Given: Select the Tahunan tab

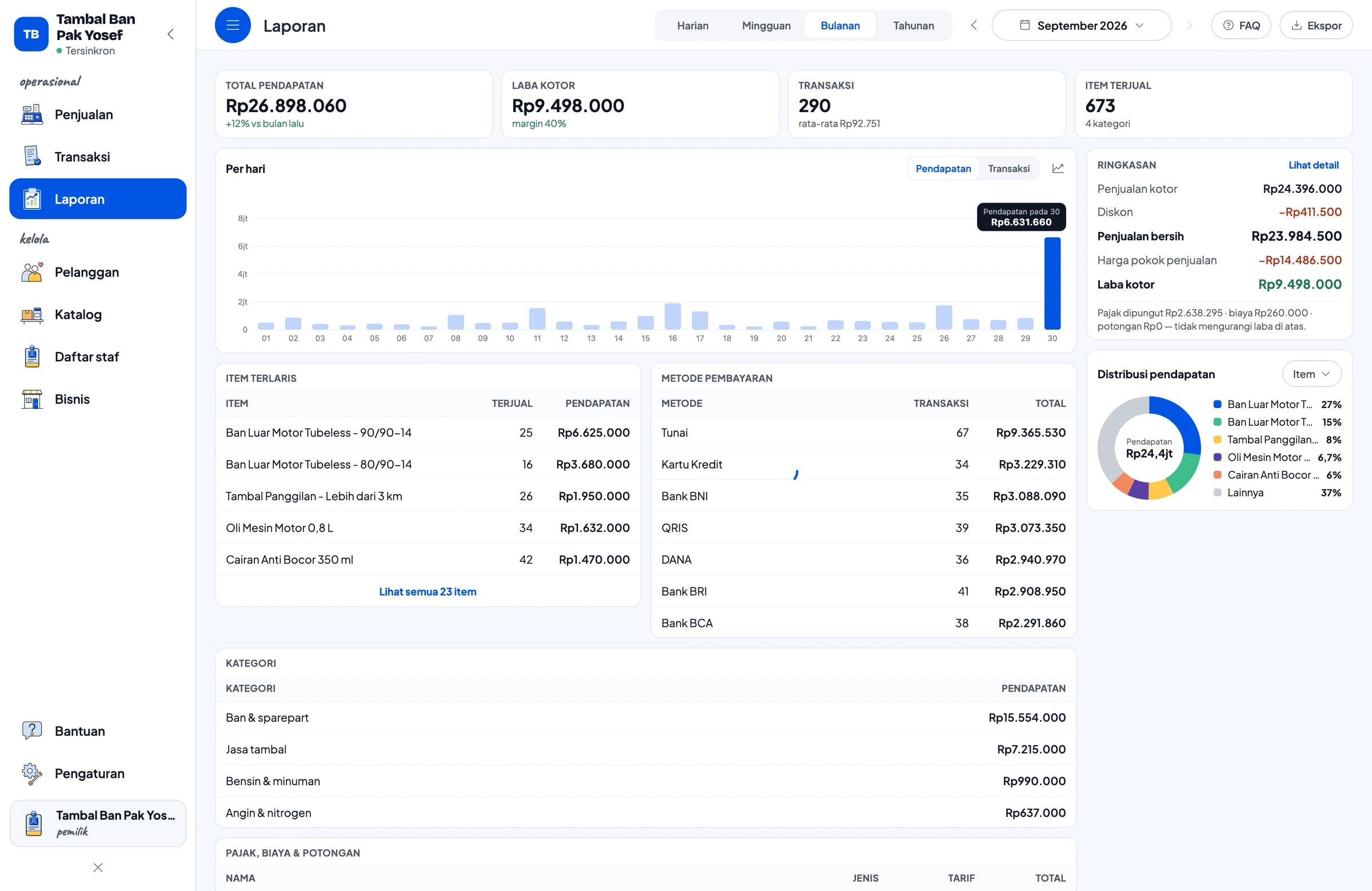Looking at the screenshot, I should [x=914, y=25].
